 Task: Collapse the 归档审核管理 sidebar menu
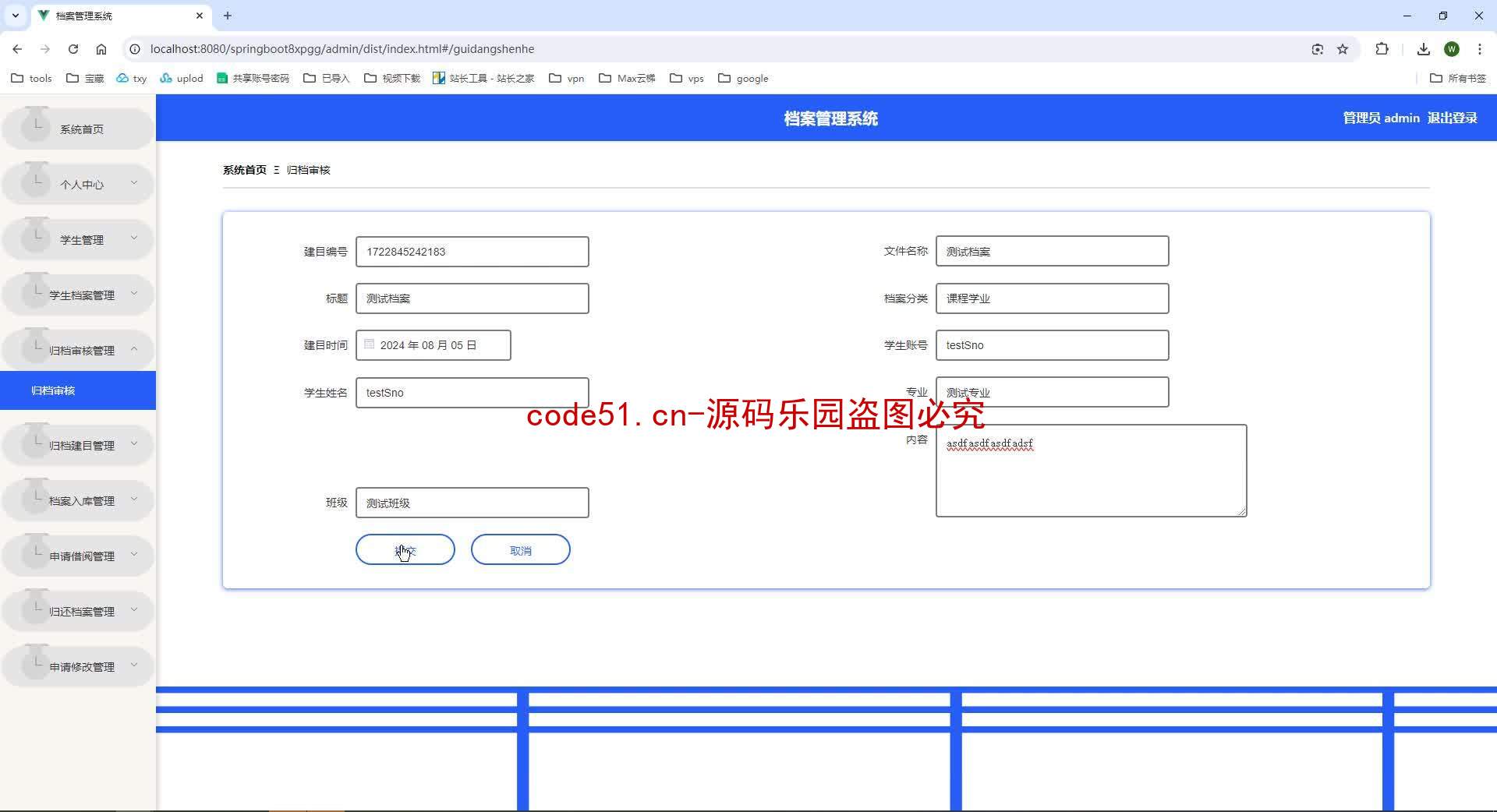pyautogui.click(x=78, y=351)
